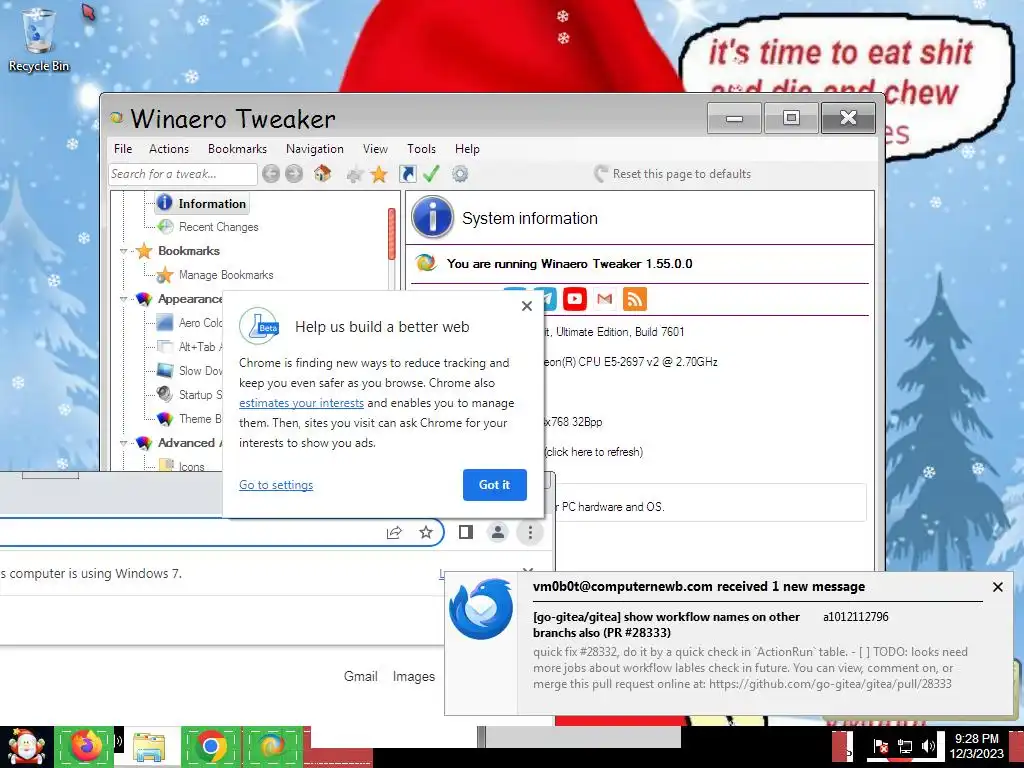Click the Back navigation arrow in Winaero toolbar

point(271,174)
